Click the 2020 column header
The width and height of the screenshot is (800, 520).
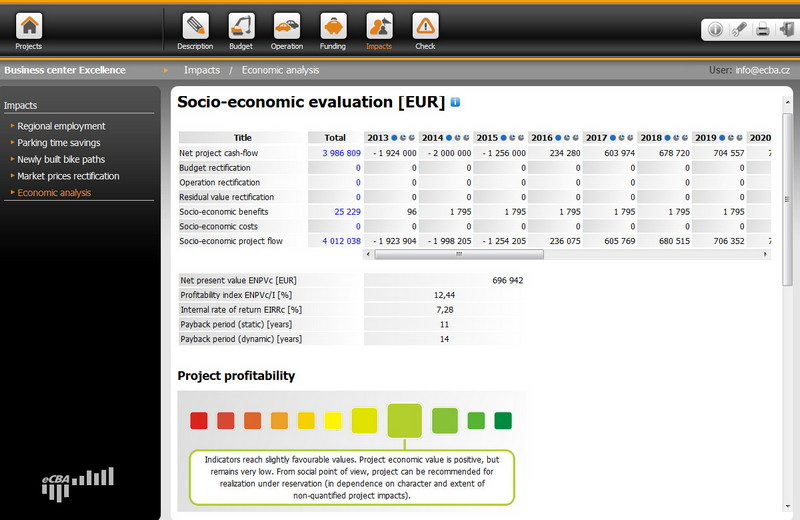pyautogui.click(x=760, y=138)
